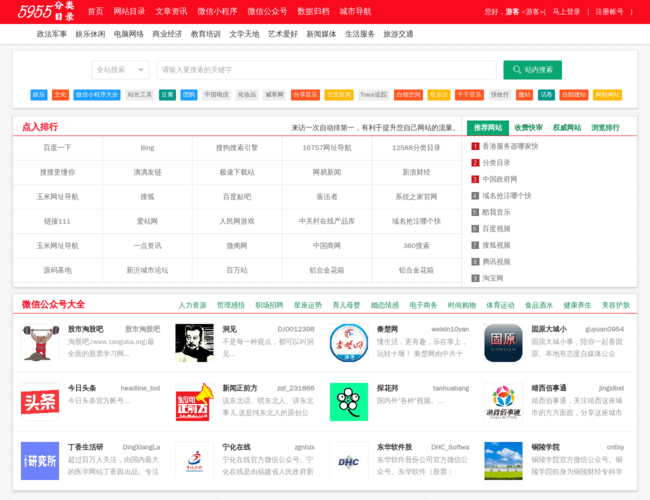This screenshot has height=500, width=650.
Task: Go to 首页 in top navigation
Action: [x=95, y=11]
